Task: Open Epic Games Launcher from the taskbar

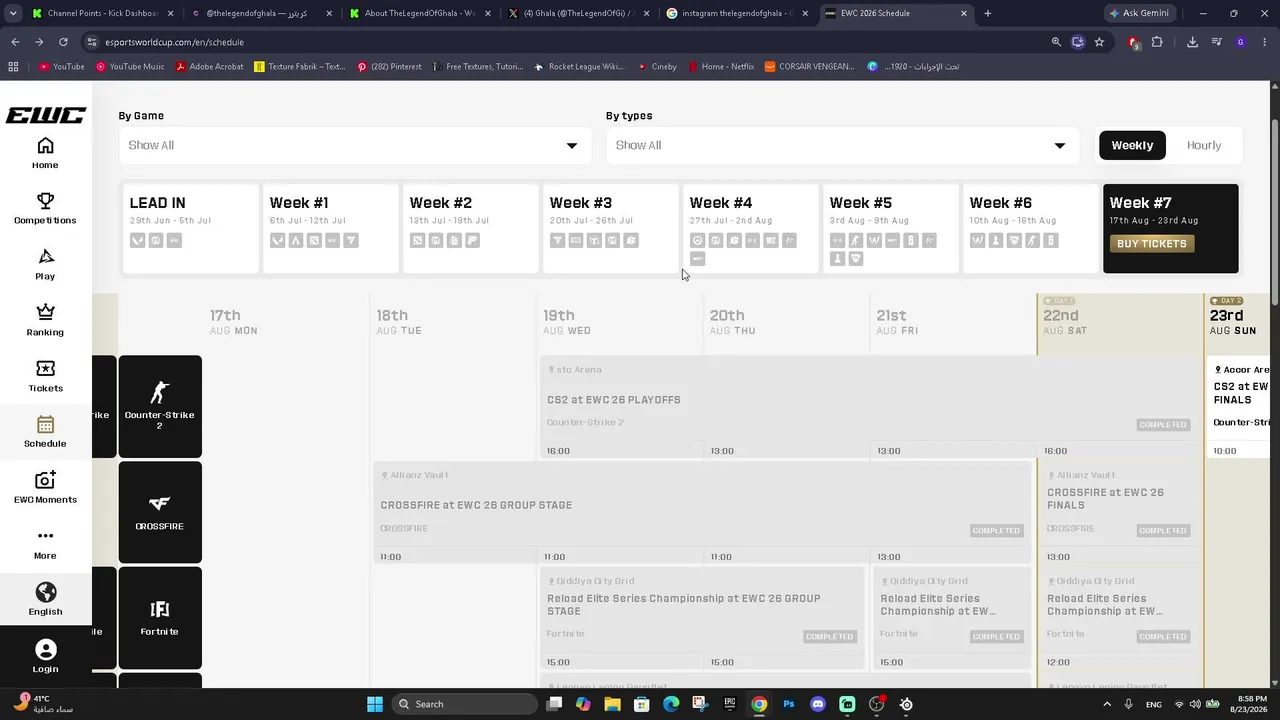Action: (730, 704)
